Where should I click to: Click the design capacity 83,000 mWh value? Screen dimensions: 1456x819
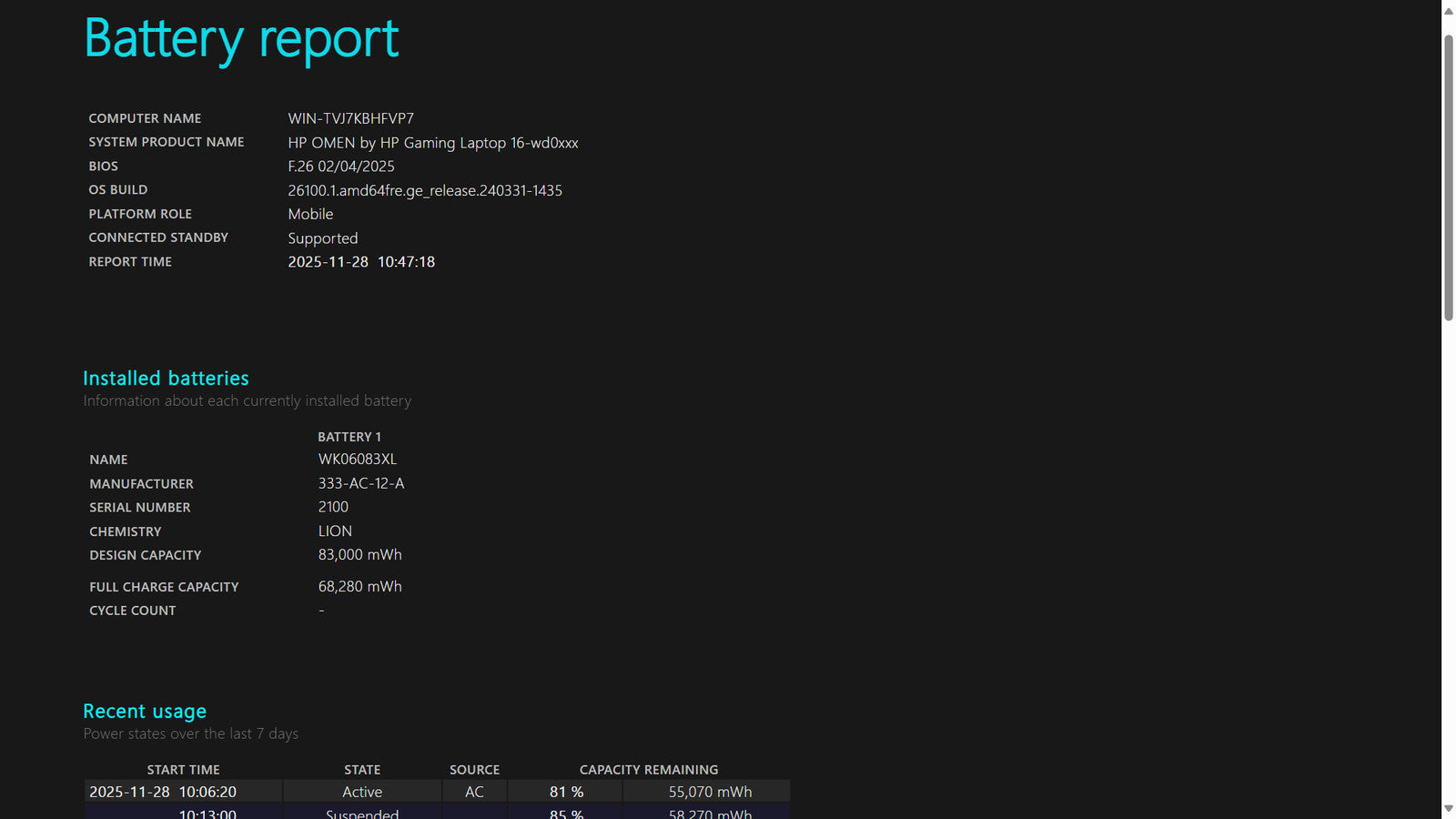coord(359,555)
